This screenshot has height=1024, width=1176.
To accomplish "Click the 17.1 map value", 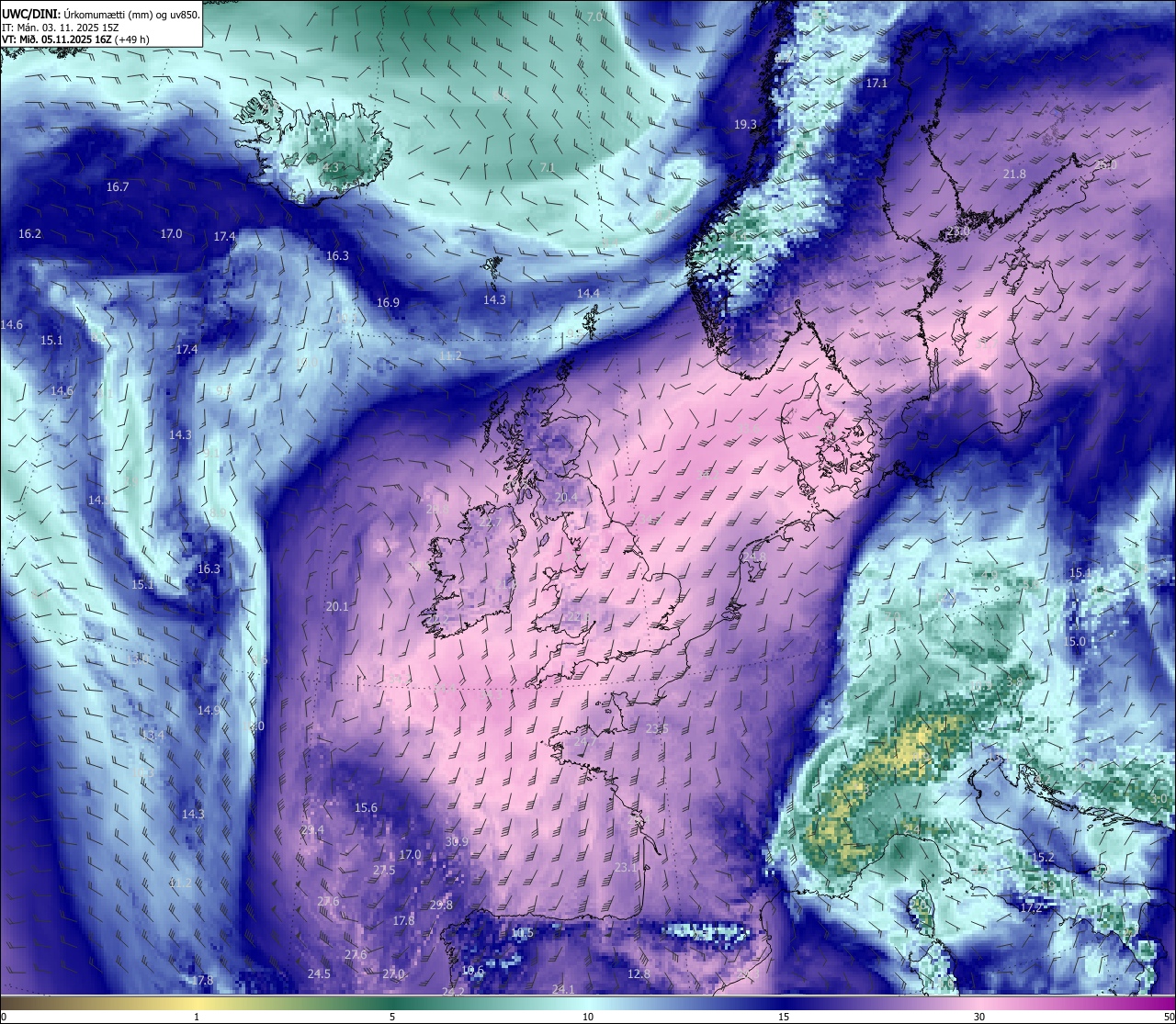I will coord(876,83).
